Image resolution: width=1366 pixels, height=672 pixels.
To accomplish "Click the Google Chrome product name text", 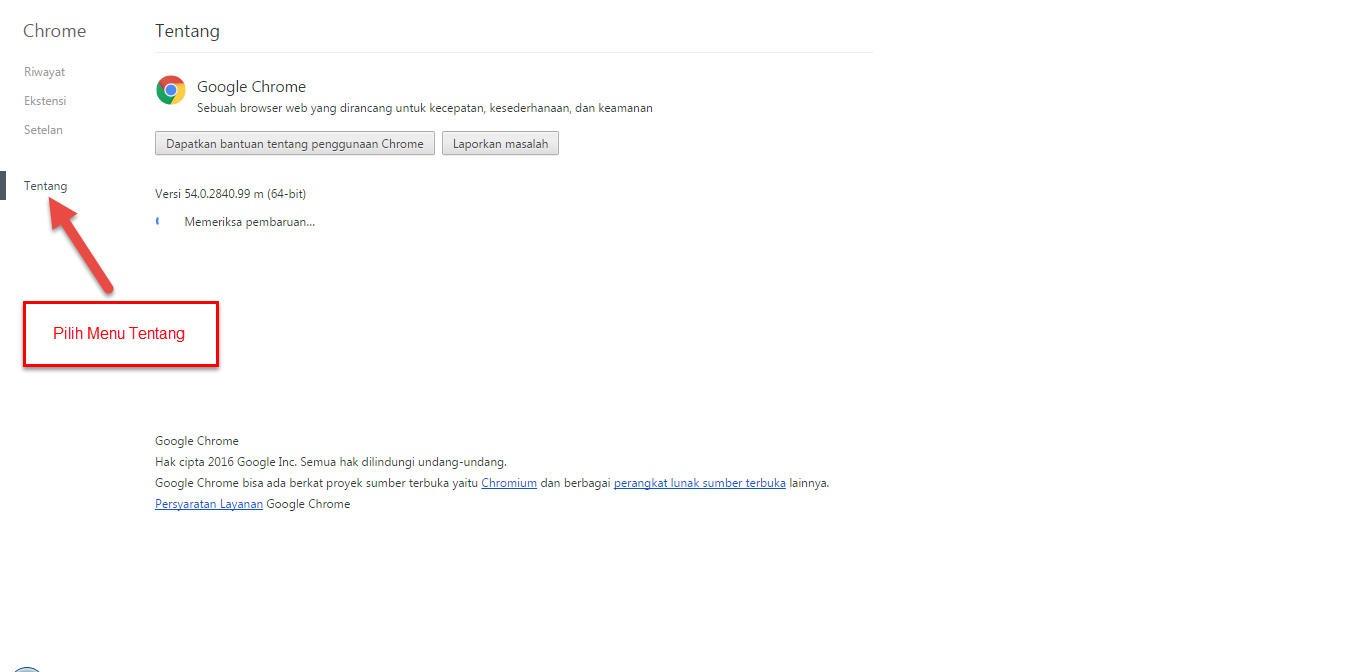I will (x=251, y=86).
